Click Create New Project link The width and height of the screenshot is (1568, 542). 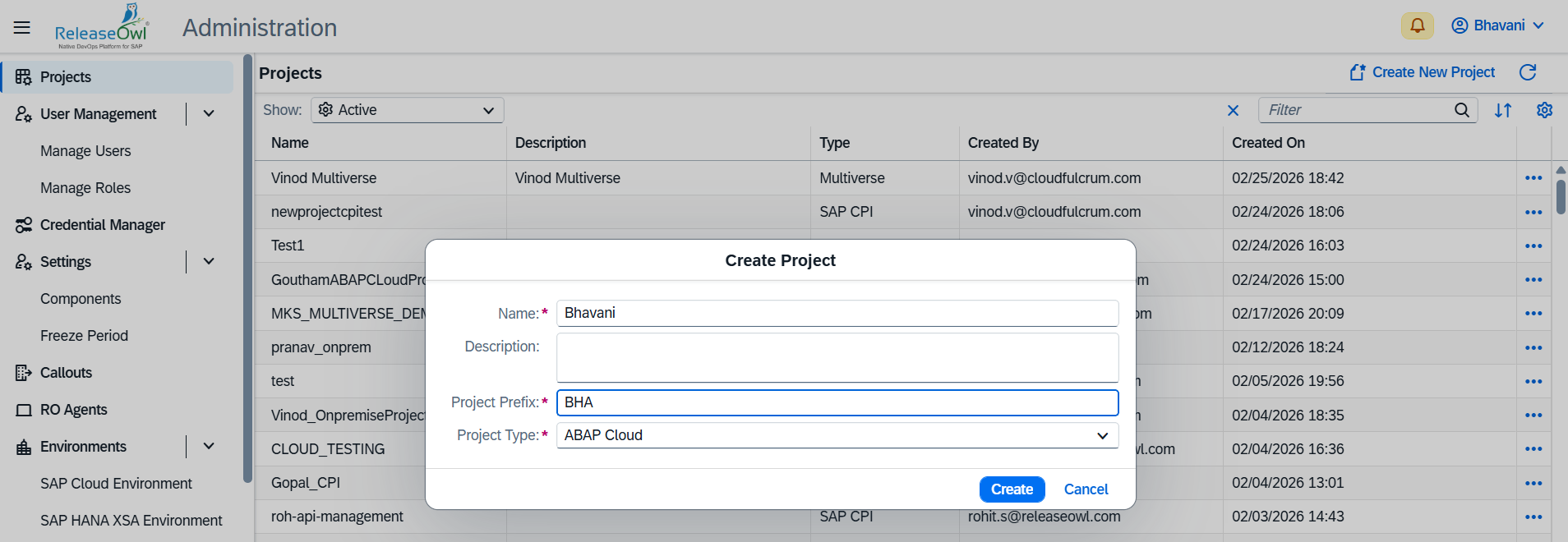pyautogui.click(x=1423, y=72)
